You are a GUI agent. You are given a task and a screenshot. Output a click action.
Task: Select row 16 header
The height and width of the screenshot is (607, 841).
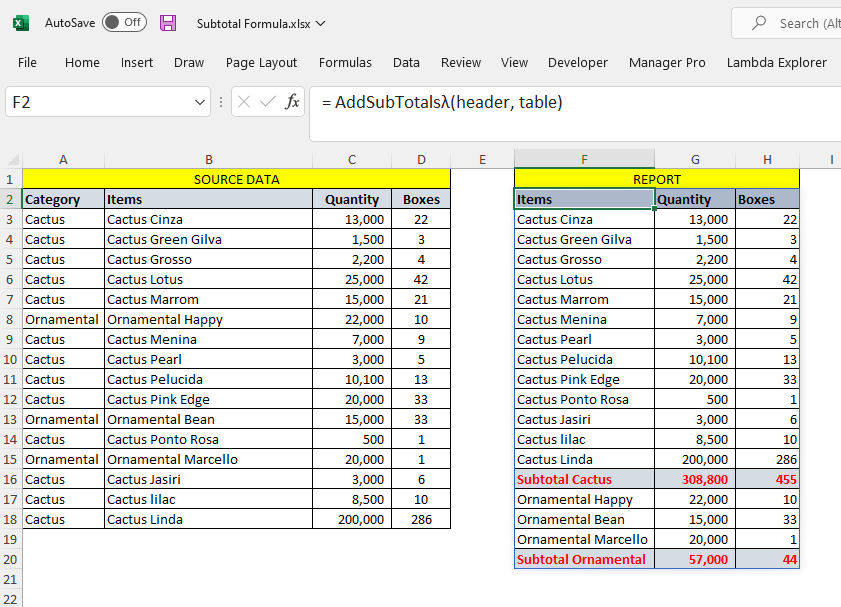click(10, 479)
